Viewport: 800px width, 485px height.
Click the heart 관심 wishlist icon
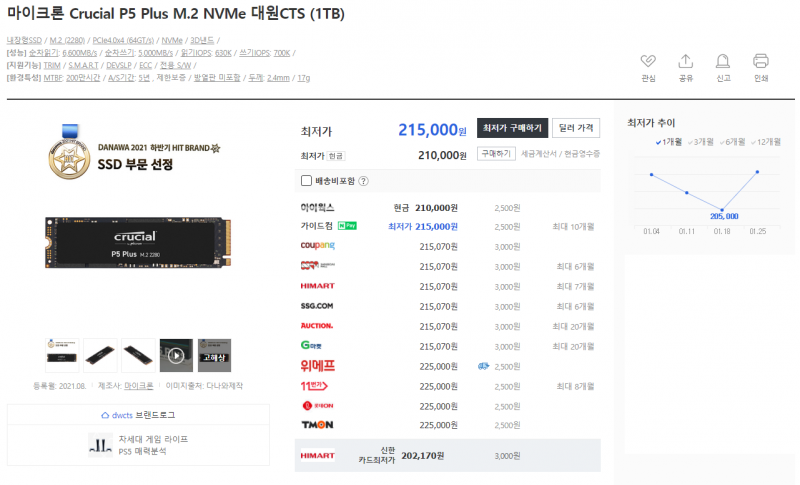[x=648, y=61]
